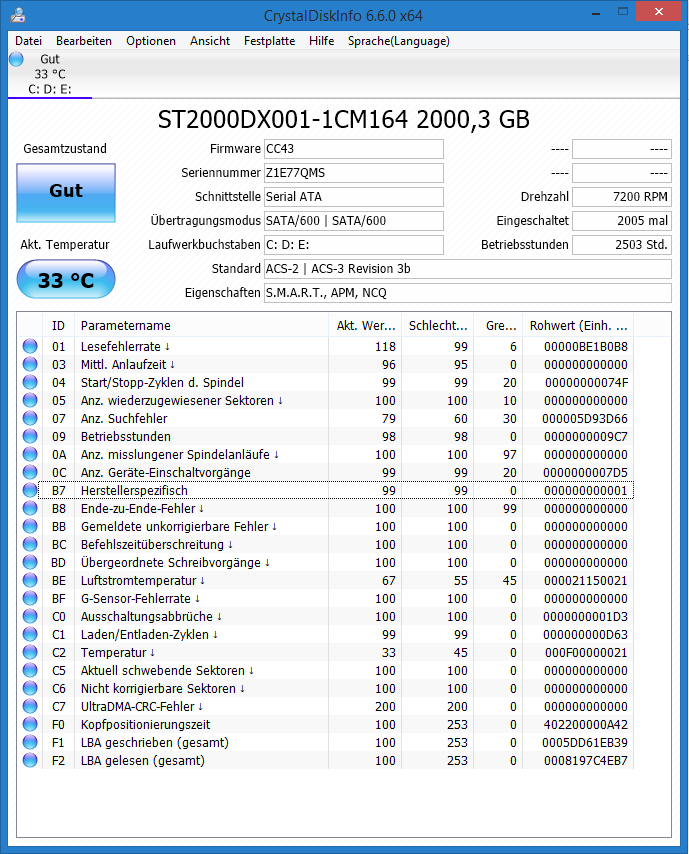Click the Schnittstelle field Serial ATA
The image size is (689, 854).
coord(353,197)
